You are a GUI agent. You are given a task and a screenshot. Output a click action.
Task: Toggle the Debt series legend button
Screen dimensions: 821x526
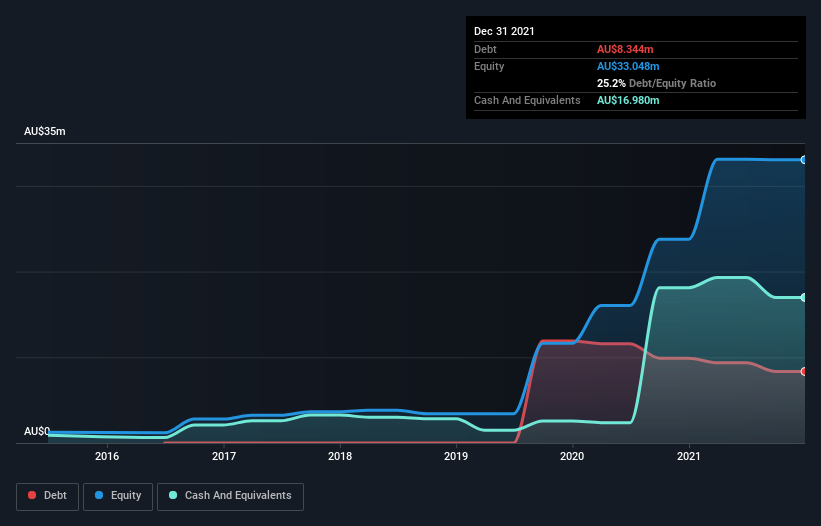coord(48,496)
